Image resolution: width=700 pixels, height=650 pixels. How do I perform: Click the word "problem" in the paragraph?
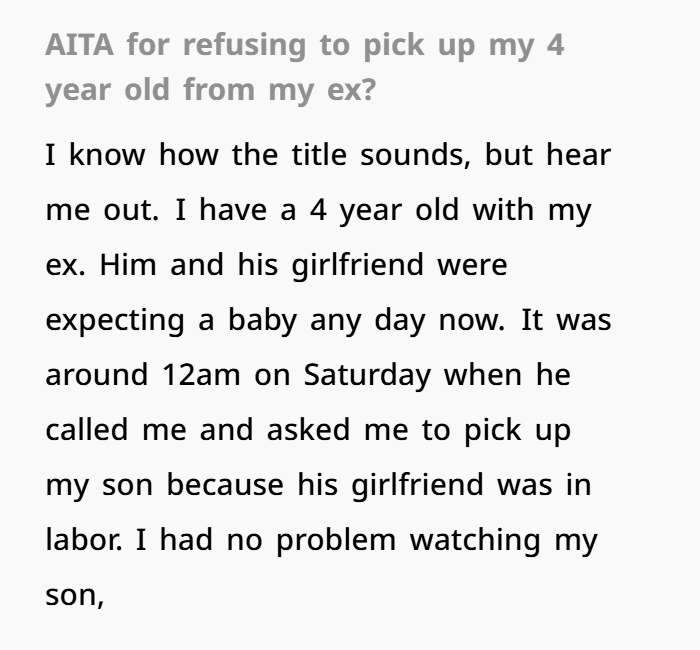[335, 540]
